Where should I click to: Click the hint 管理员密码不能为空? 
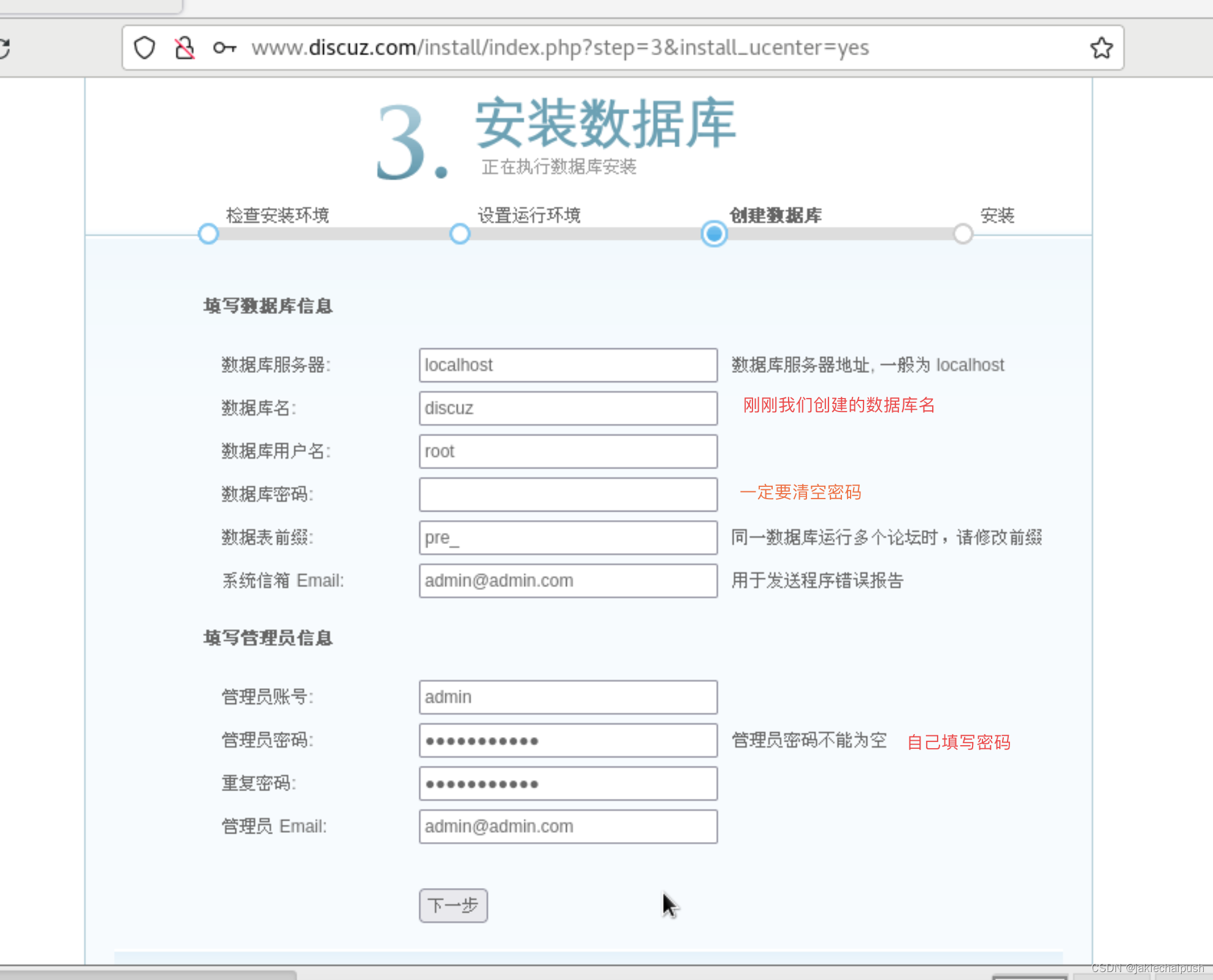click(x=809, y=740)
